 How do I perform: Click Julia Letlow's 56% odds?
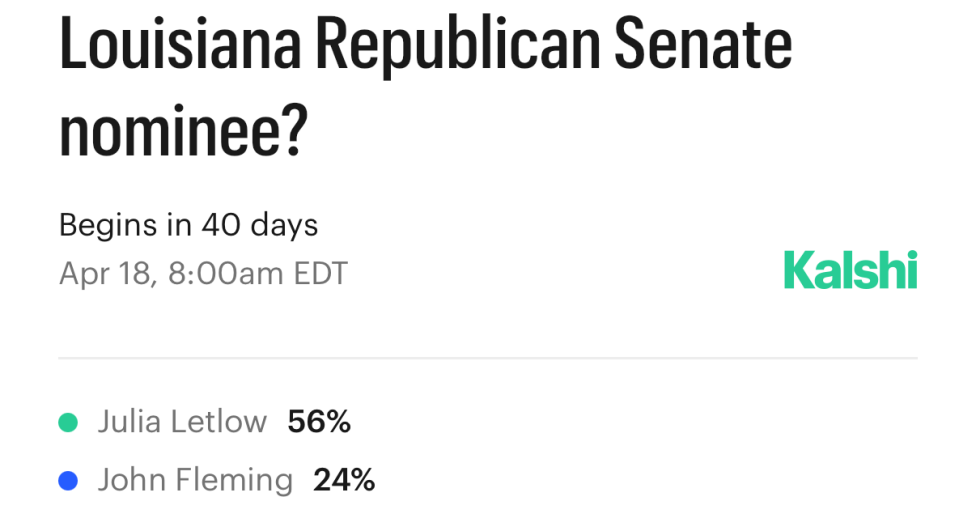(x=319, y=422)
